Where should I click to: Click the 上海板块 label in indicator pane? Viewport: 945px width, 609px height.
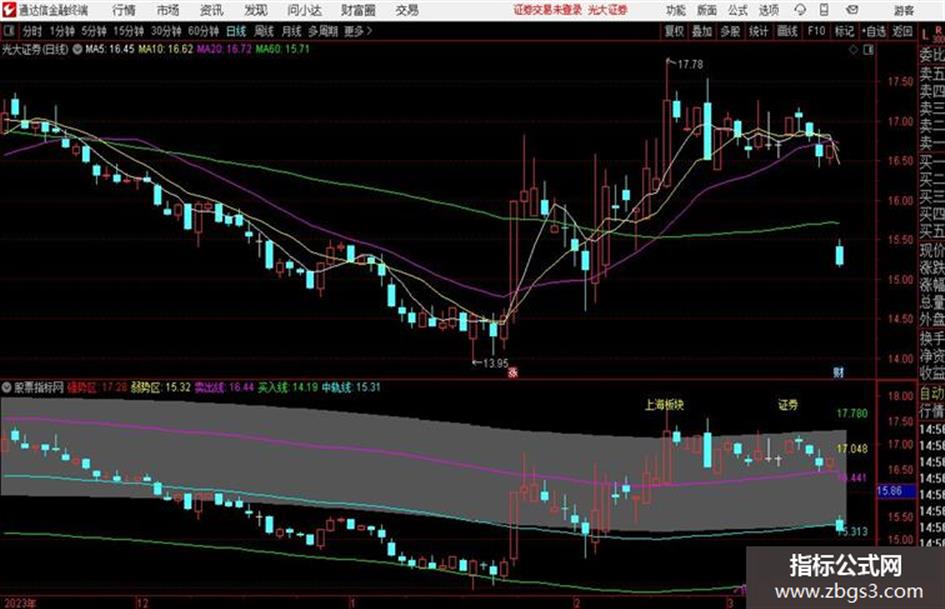pos(664,405)
